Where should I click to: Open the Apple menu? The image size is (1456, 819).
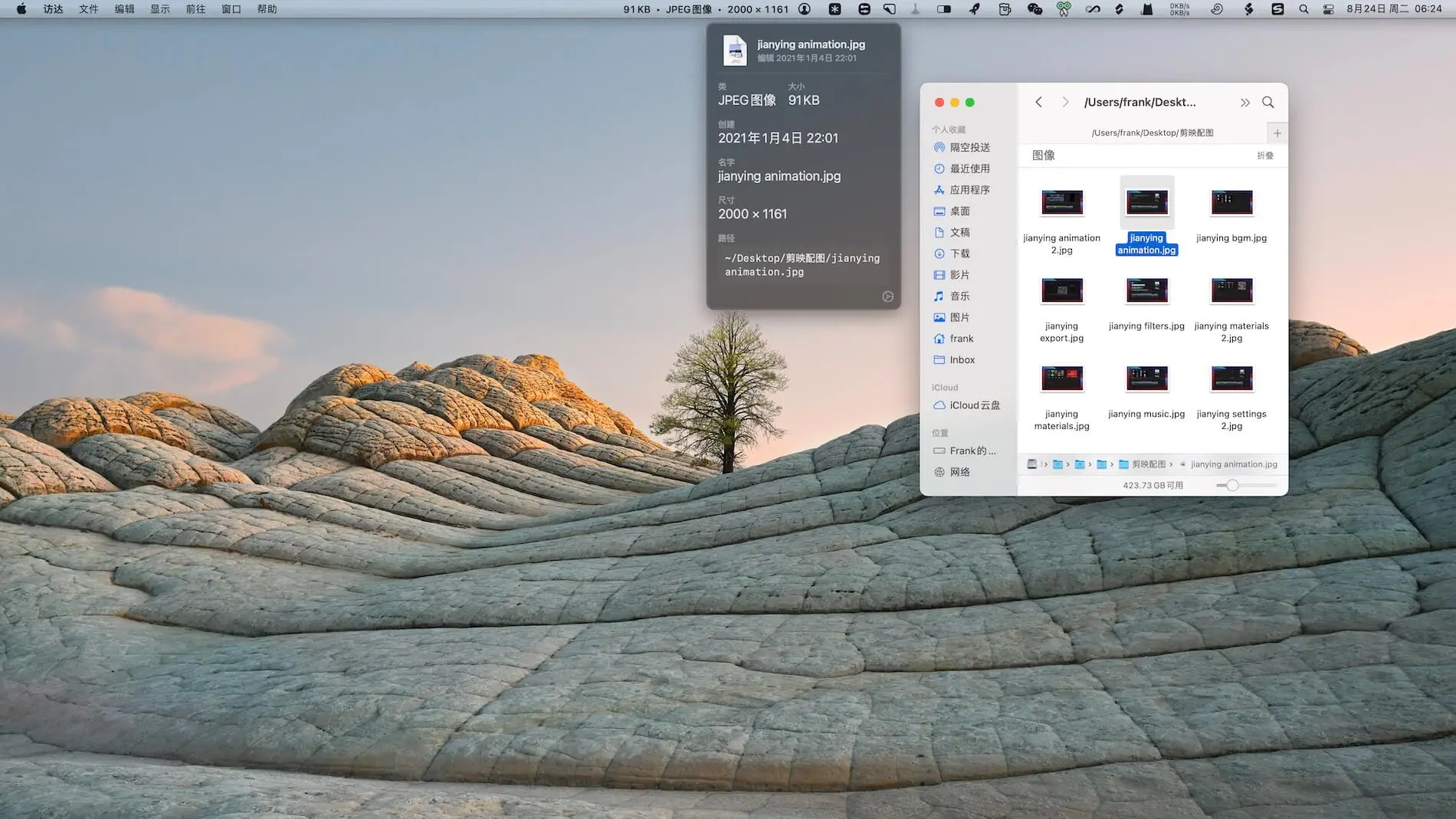pyautogui.click(x=21, y=9)
